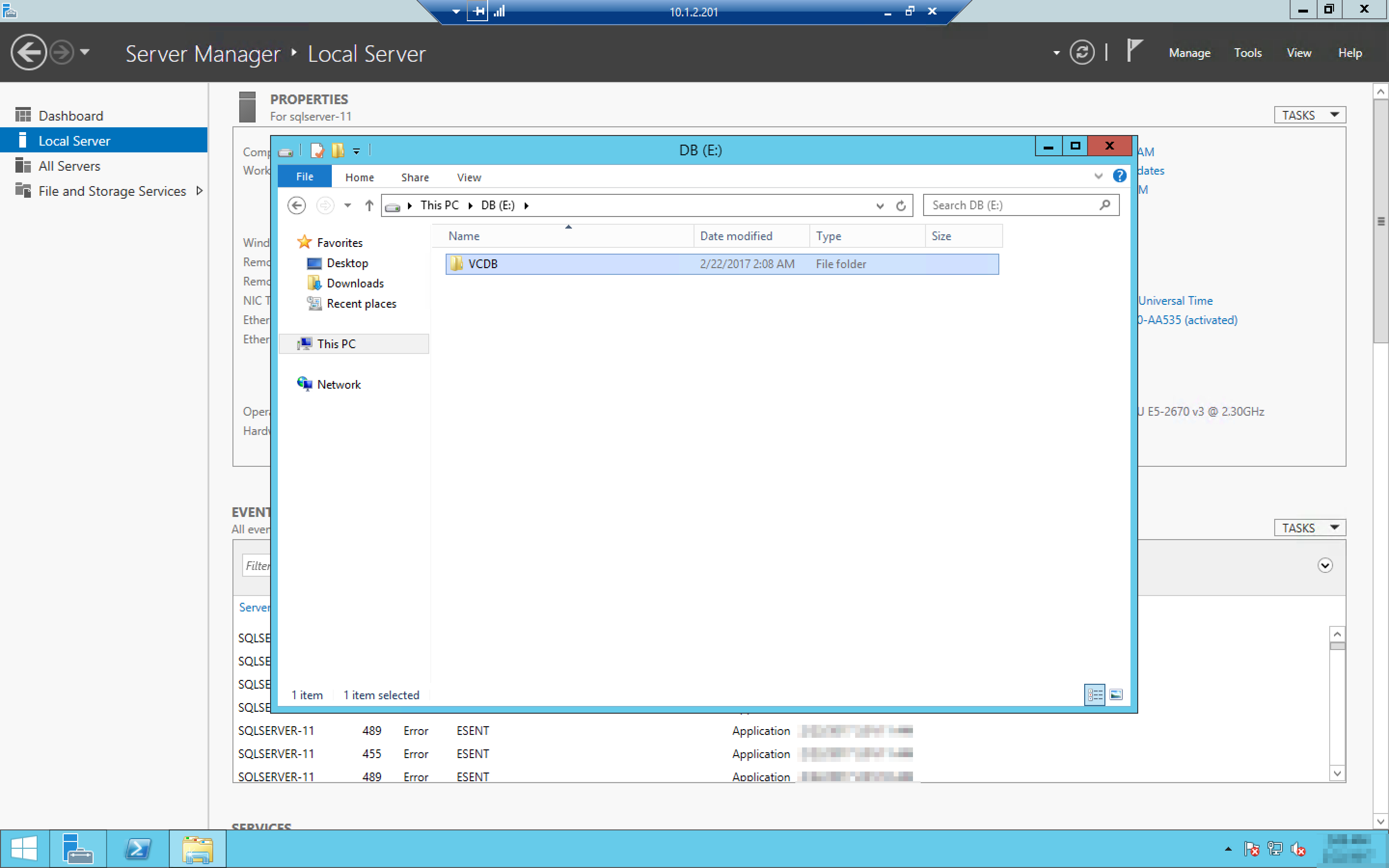
Task: Expand the ribbon with the chevron
Action: coord(1098,176)
